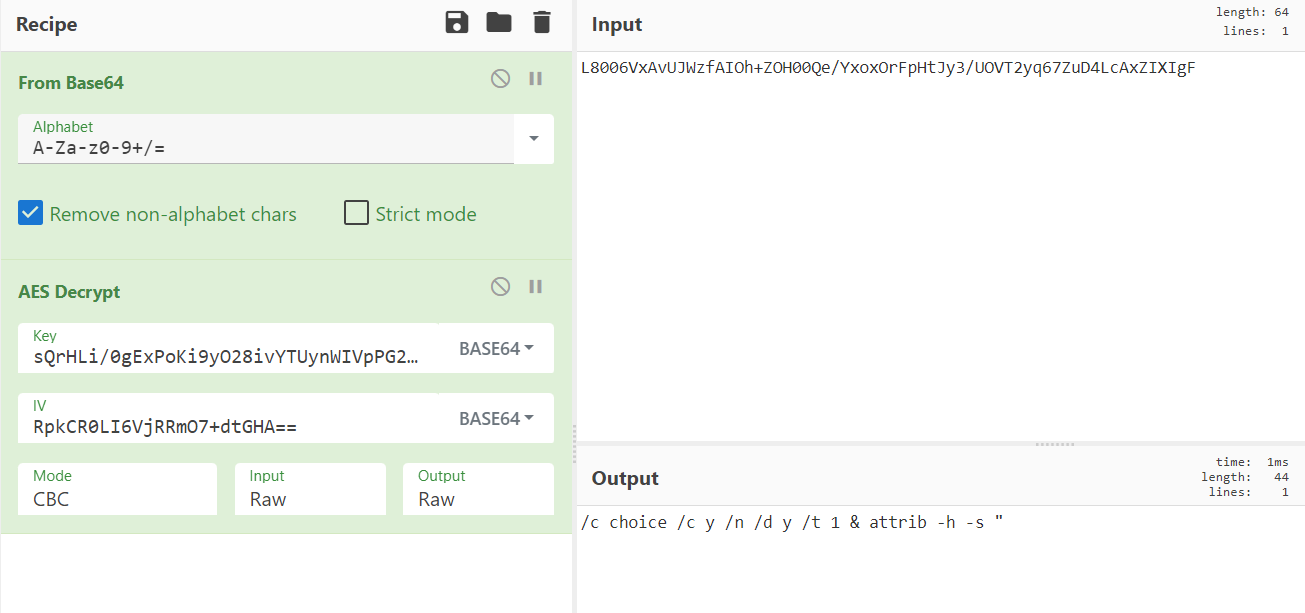The image size is (1305, 613).
Task: Toggle Remove non-alphabet chars checkbox
Action: point(31,213)
